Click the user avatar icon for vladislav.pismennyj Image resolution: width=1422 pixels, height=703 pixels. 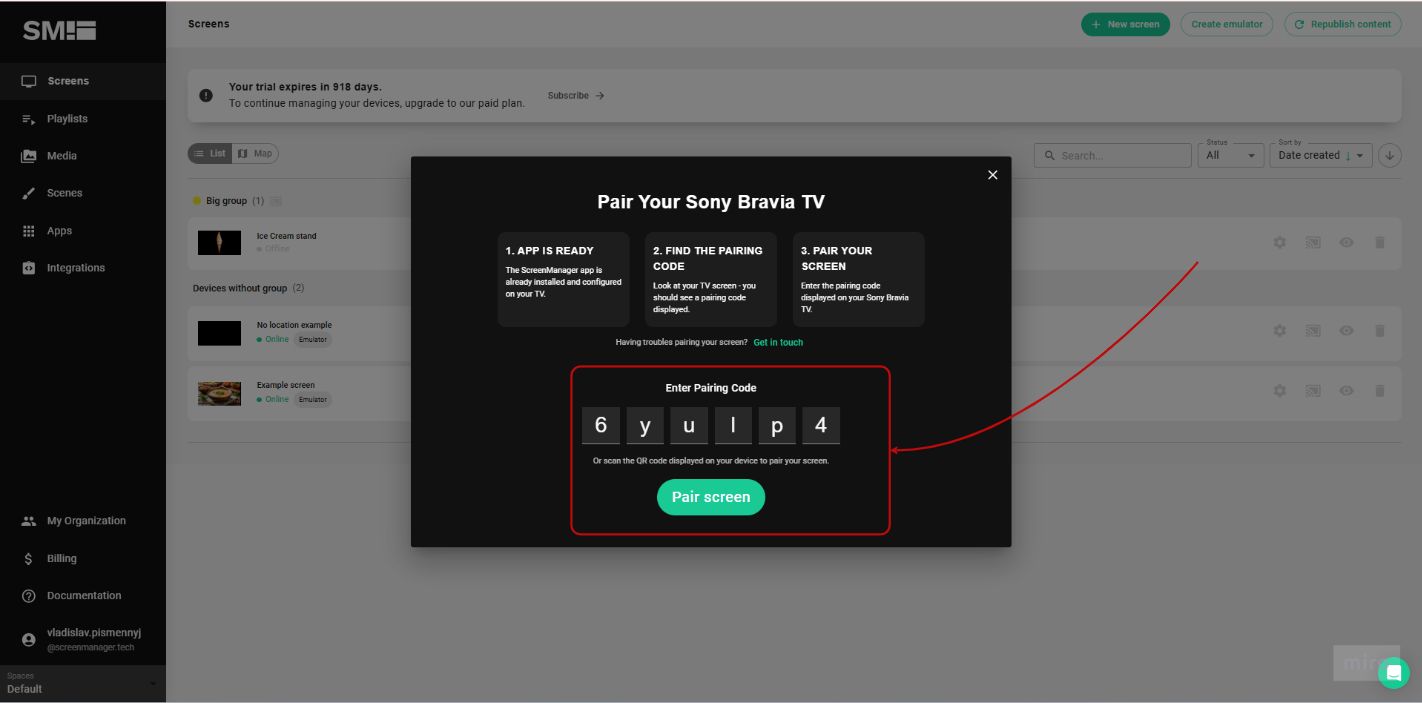point(29,640)
